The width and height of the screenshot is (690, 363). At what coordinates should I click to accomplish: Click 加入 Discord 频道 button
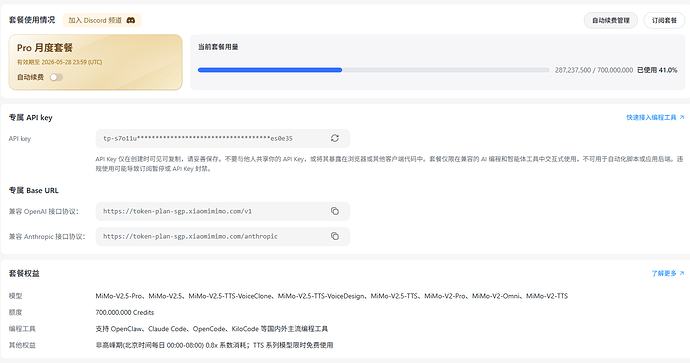tap(102, 20)
